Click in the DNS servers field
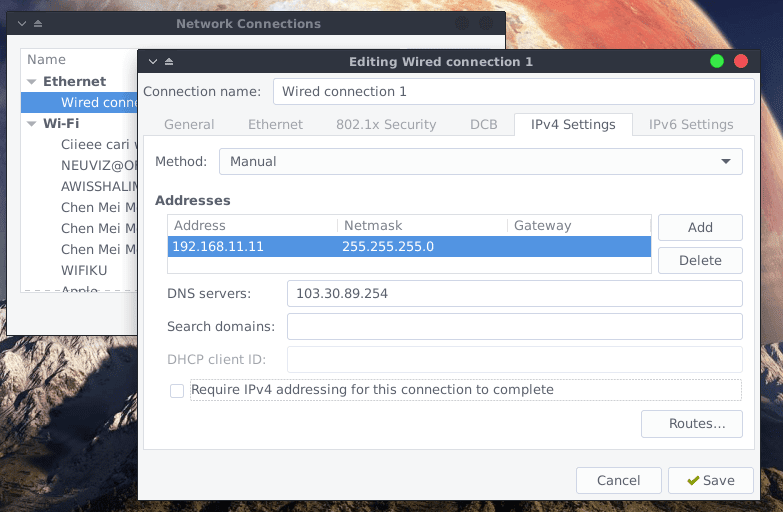The height and width of the screenshot is (512, 783). coord(514,293)
